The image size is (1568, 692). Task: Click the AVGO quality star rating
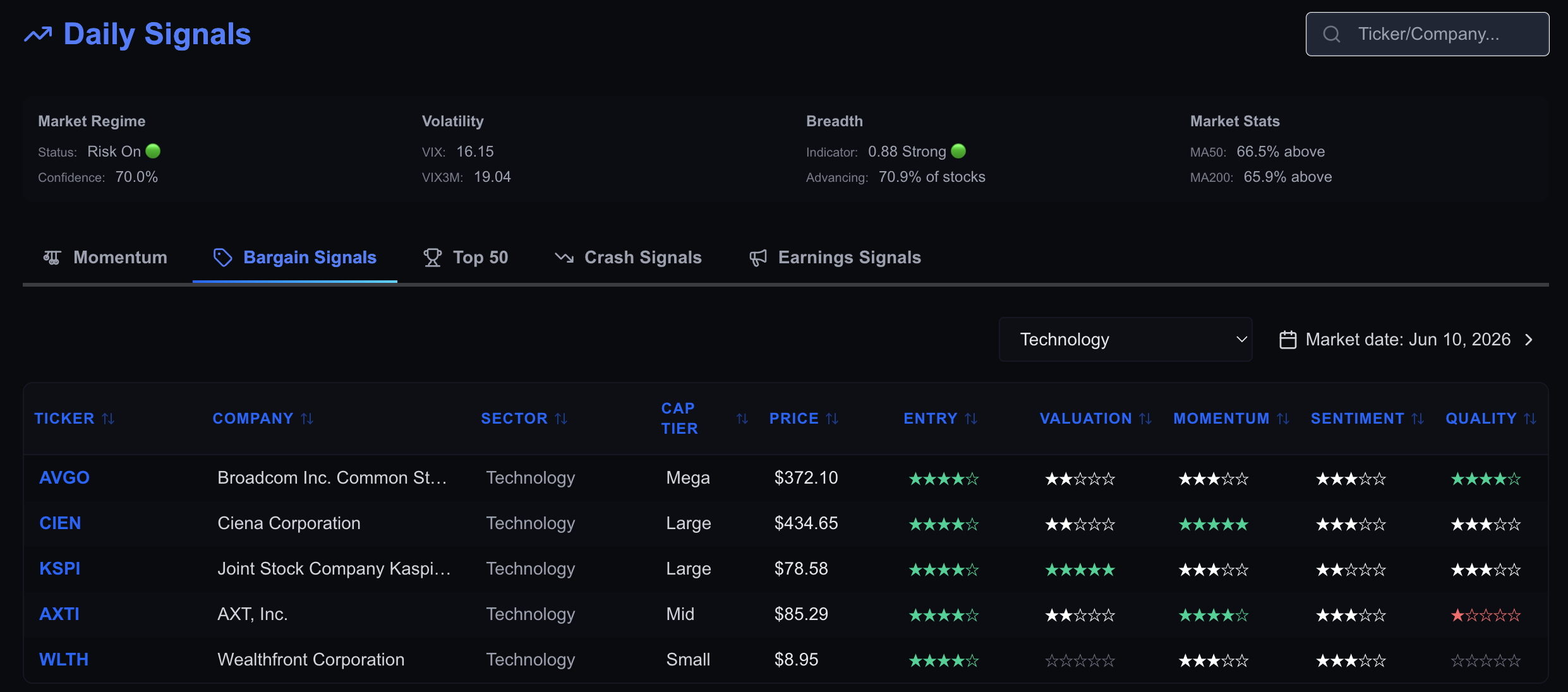[1486, 479]
